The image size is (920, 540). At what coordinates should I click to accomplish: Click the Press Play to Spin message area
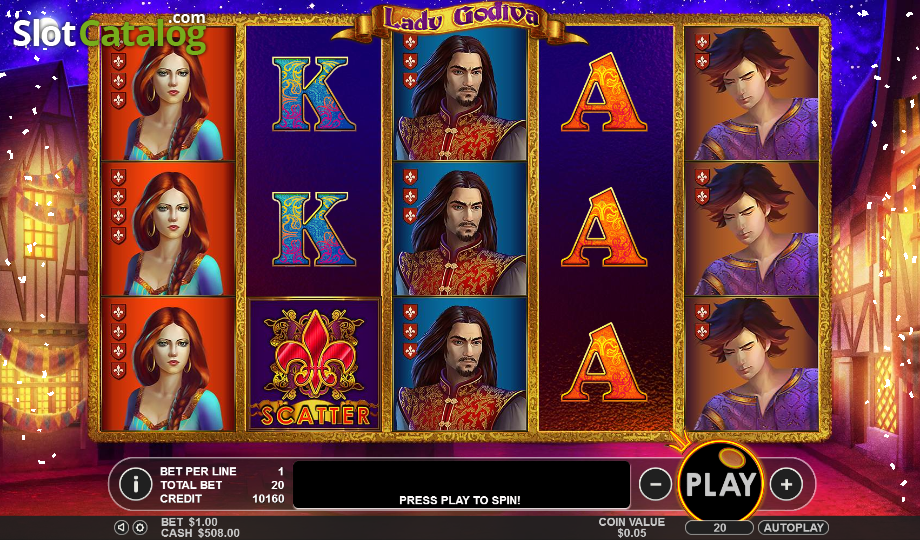point(461,484)
